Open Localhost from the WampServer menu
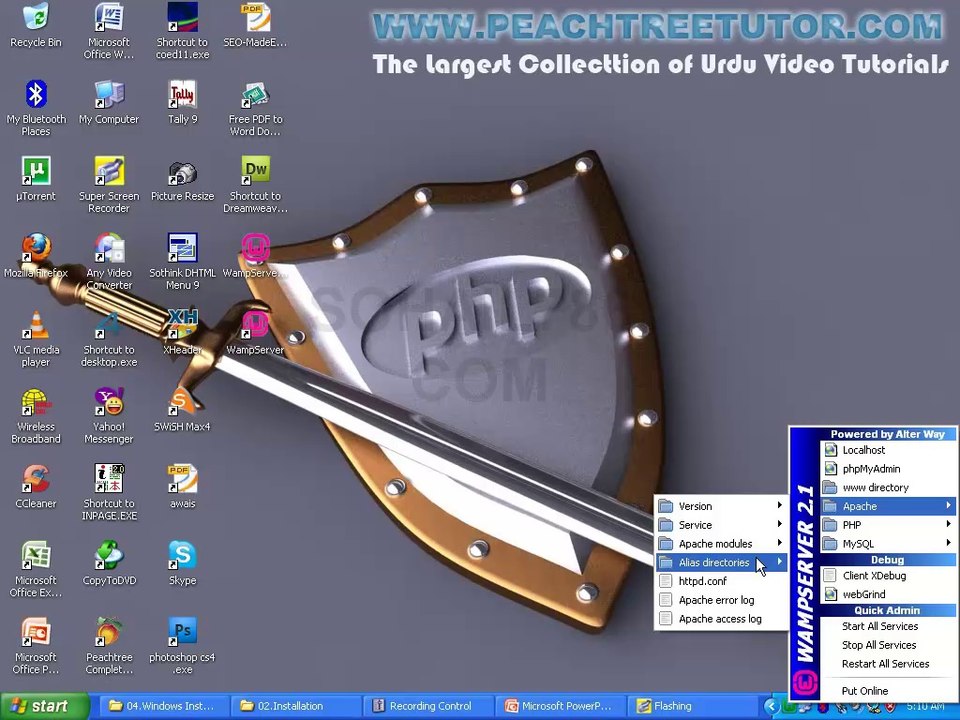Viewport: 960px width, 720px height. [888, 450]
